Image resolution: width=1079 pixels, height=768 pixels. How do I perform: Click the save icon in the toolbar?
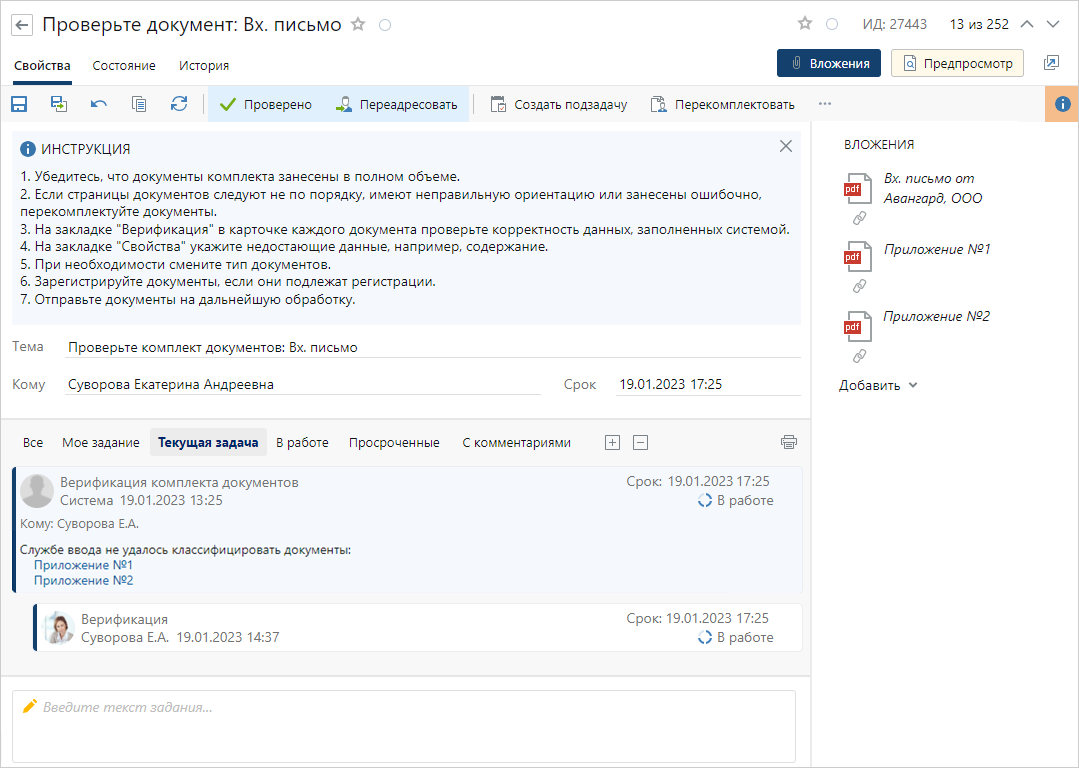click(x=19, y=104)
